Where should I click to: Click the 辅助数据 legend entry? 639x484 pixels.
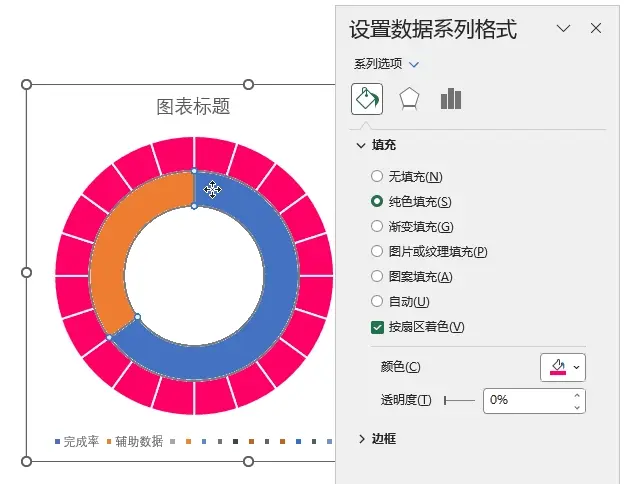135,441
